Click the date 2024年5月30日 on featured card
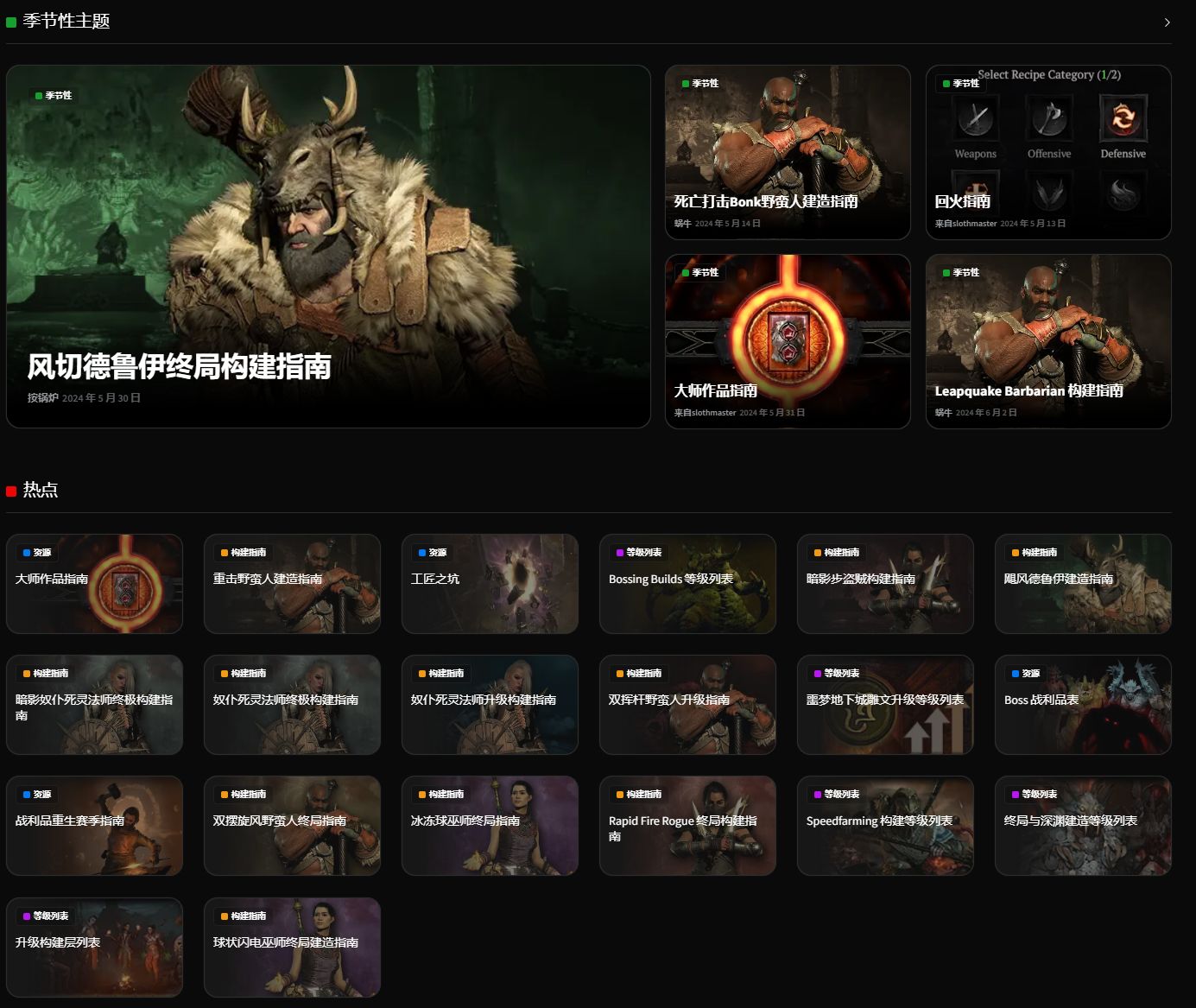Image resolution: width=1196 pixels, height=1008 pixels. pos(101,398)
